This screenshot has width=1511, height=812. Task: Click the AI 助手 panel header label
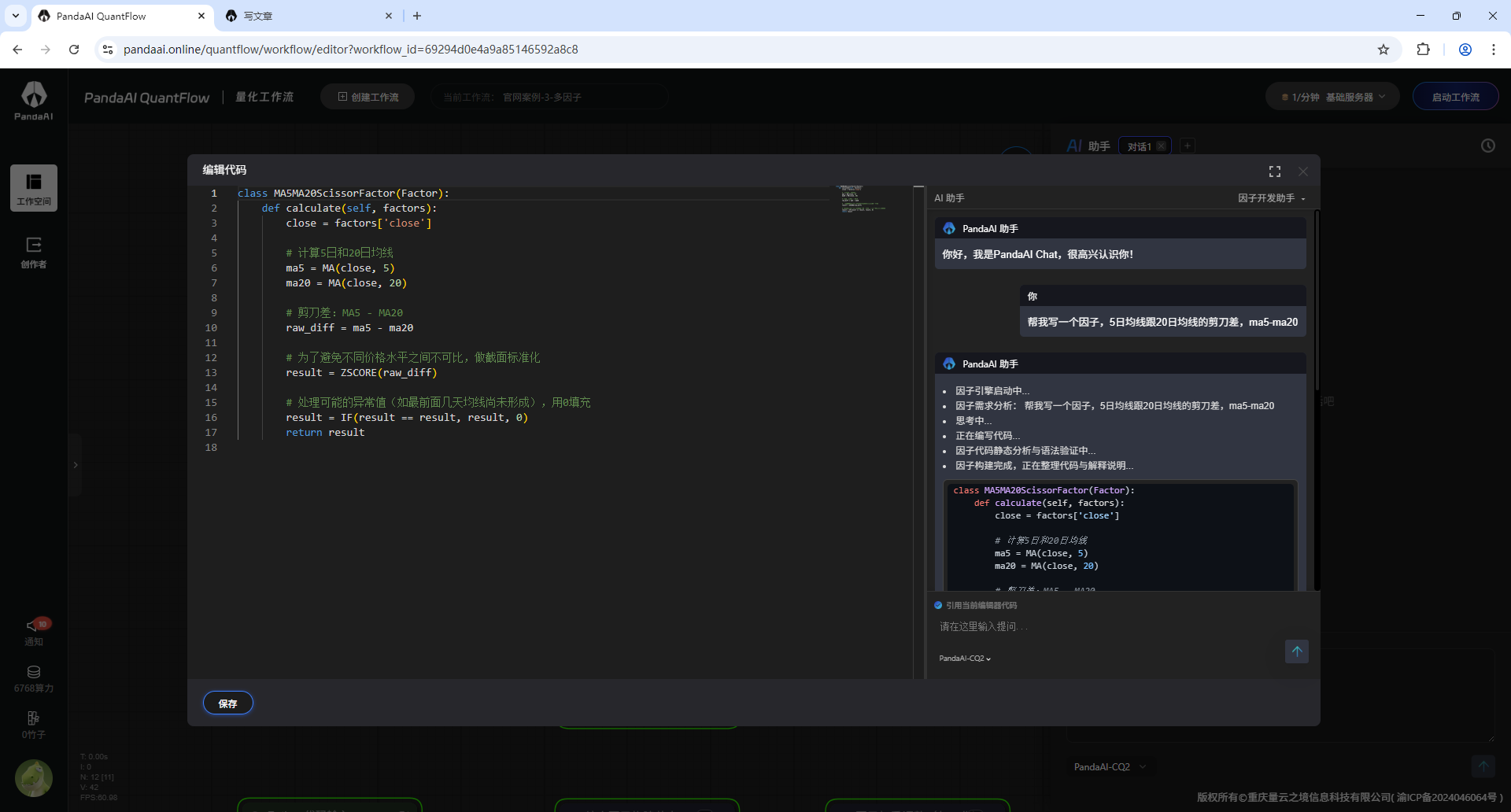pos(949,198)
